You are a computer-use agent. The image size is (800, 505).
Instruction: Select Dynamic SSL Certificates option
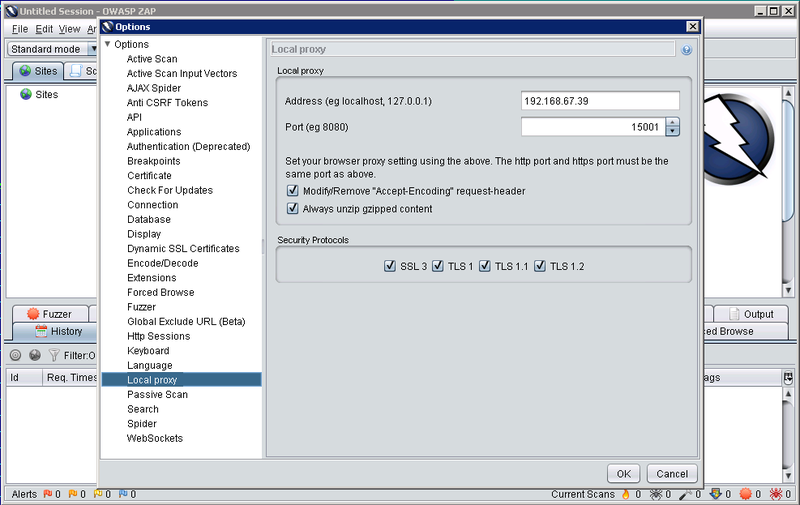183,248
